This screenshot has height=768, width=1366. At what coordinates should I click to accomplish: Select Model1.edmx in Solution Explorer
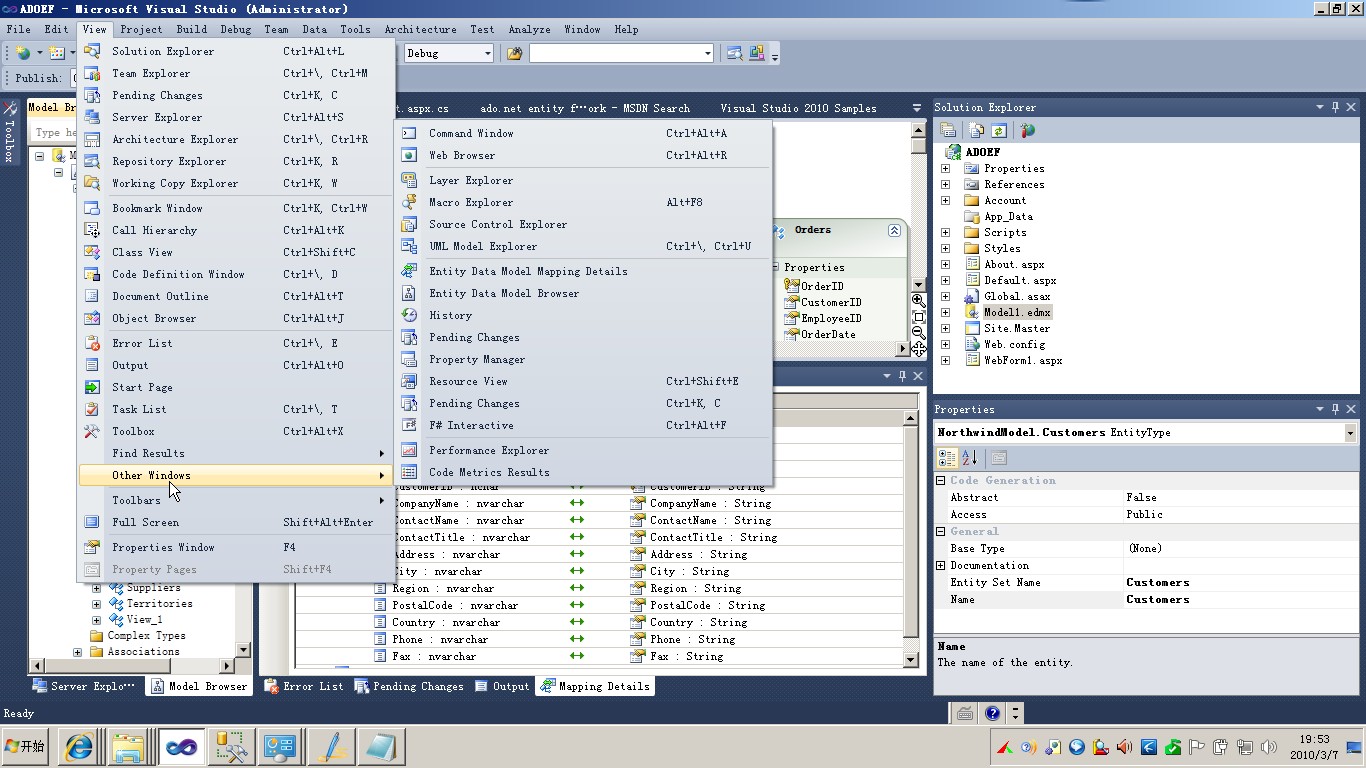coord(1016,312)
